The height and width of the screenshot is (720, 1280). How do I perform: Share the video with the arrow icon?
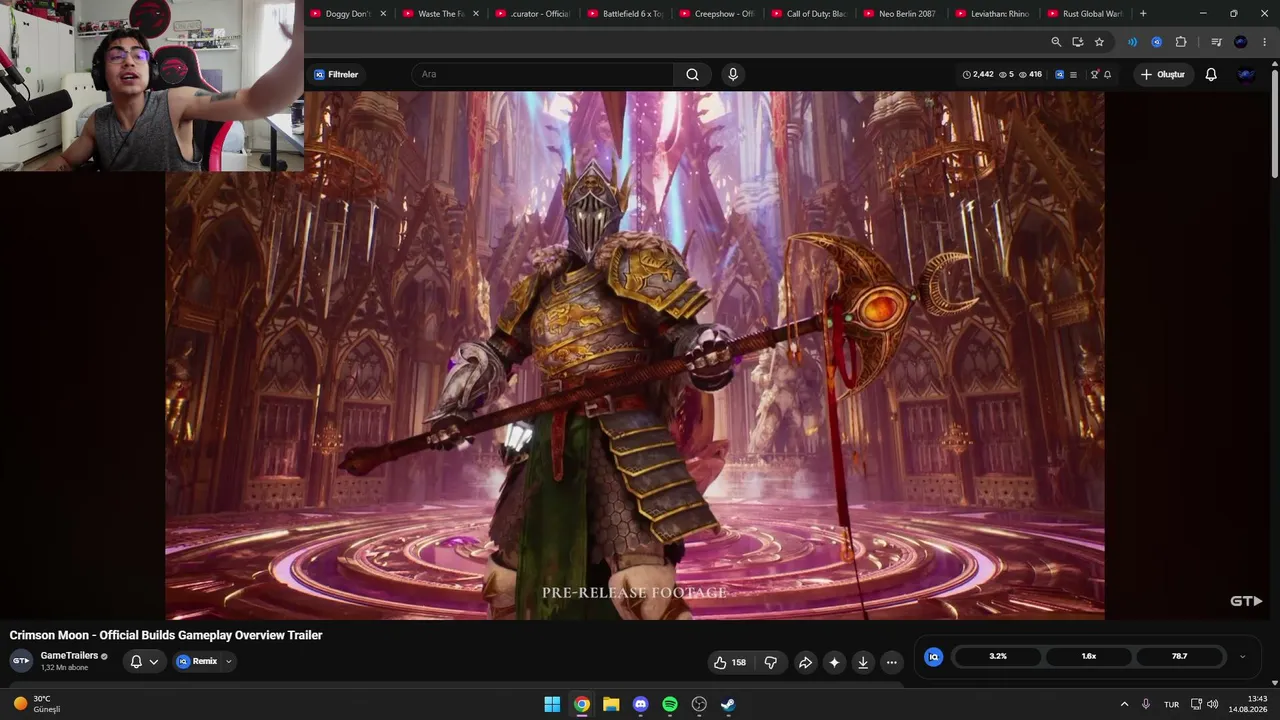click(805, 662)
